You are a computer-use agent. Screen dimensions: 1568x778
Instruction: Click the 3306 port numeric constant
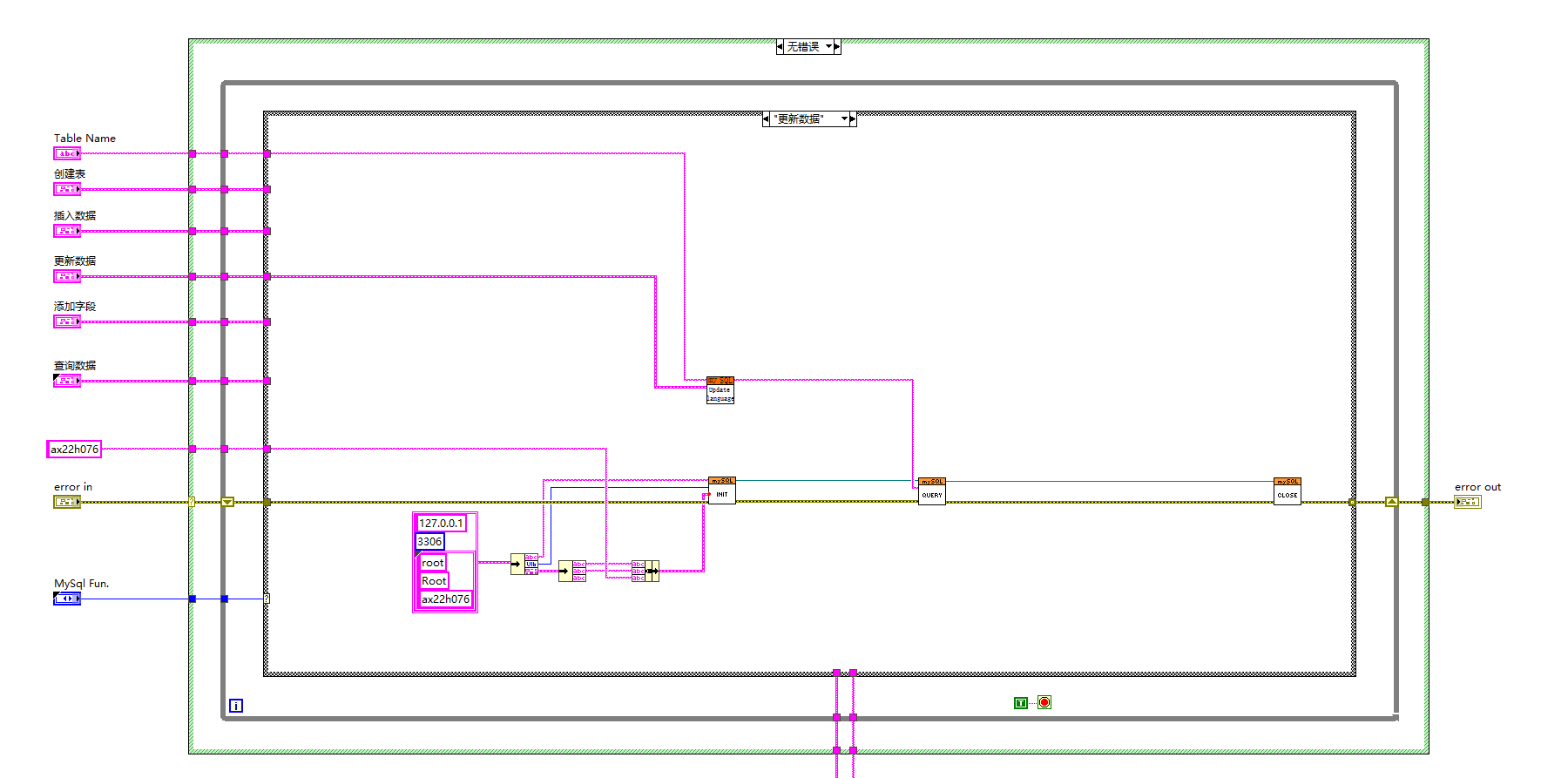(x=429, y=542)
